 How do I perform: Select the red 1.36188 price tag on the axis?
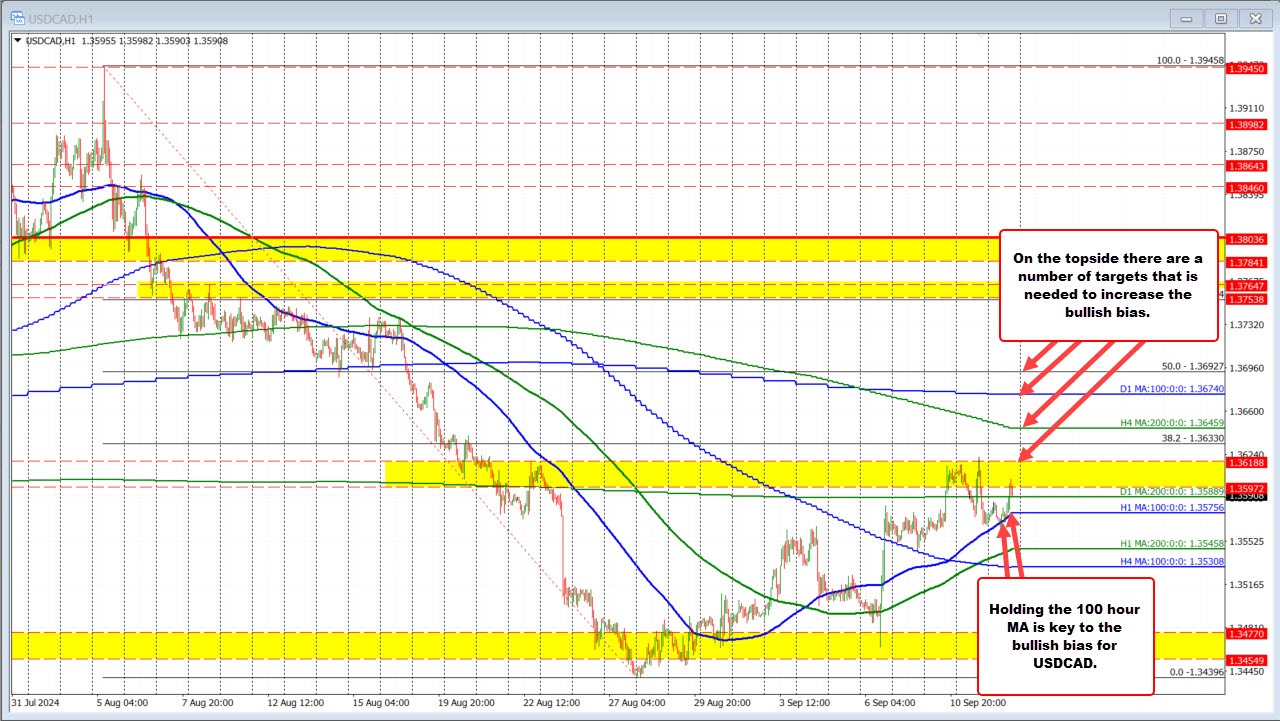click(x=1245, y=465)
